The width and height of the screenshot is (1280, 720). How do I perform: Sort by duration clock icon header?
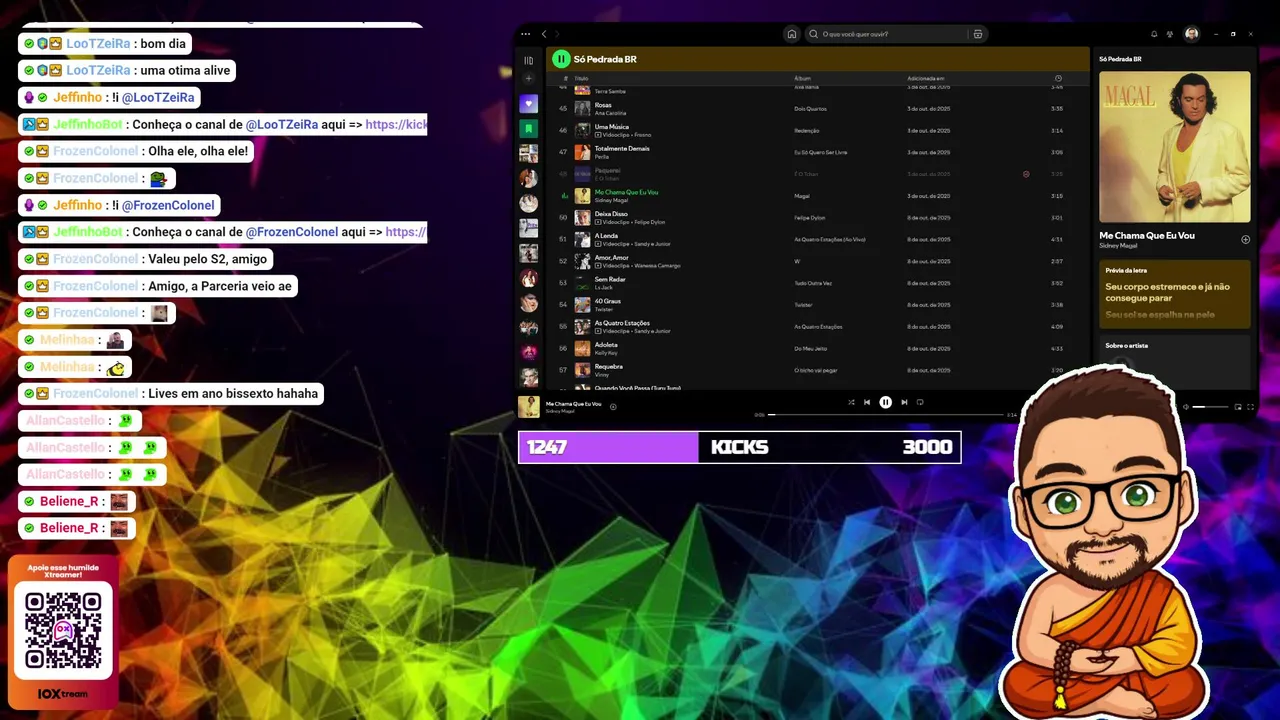[x=1058, y=78]
